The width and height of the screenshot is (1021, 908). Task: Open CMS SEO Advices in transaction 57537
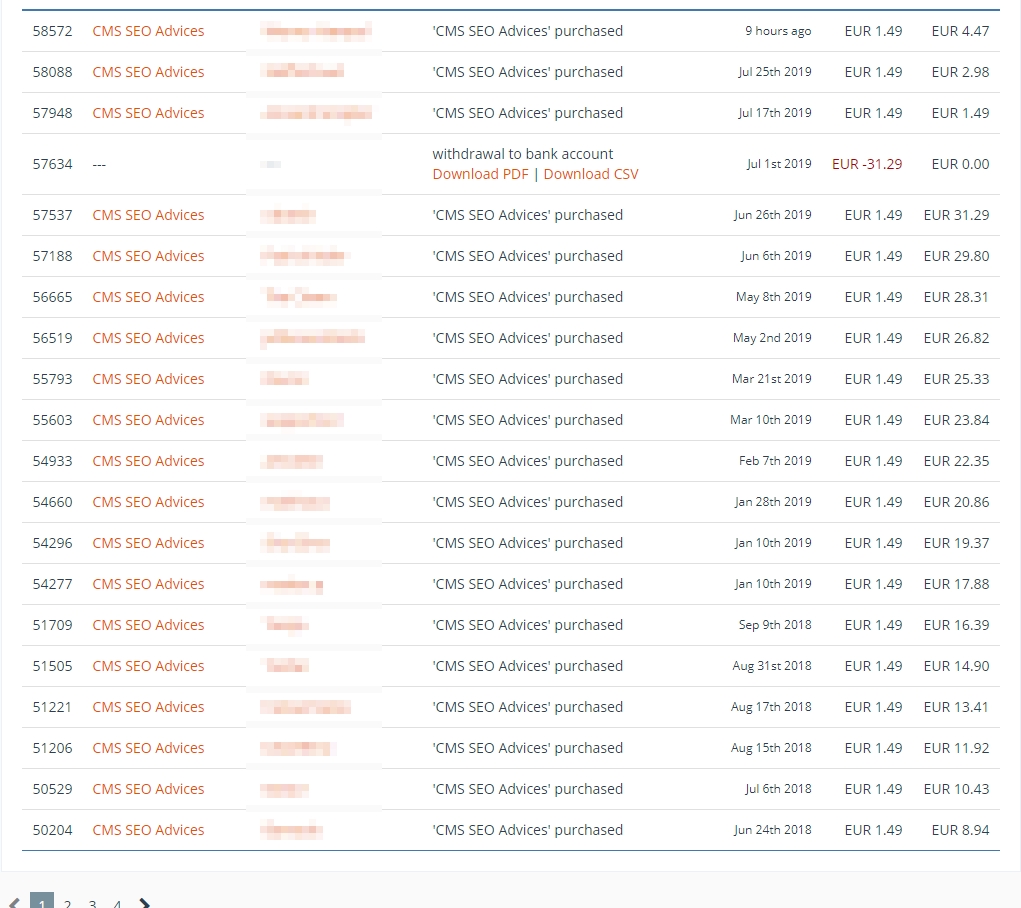(x=148, y=215)
